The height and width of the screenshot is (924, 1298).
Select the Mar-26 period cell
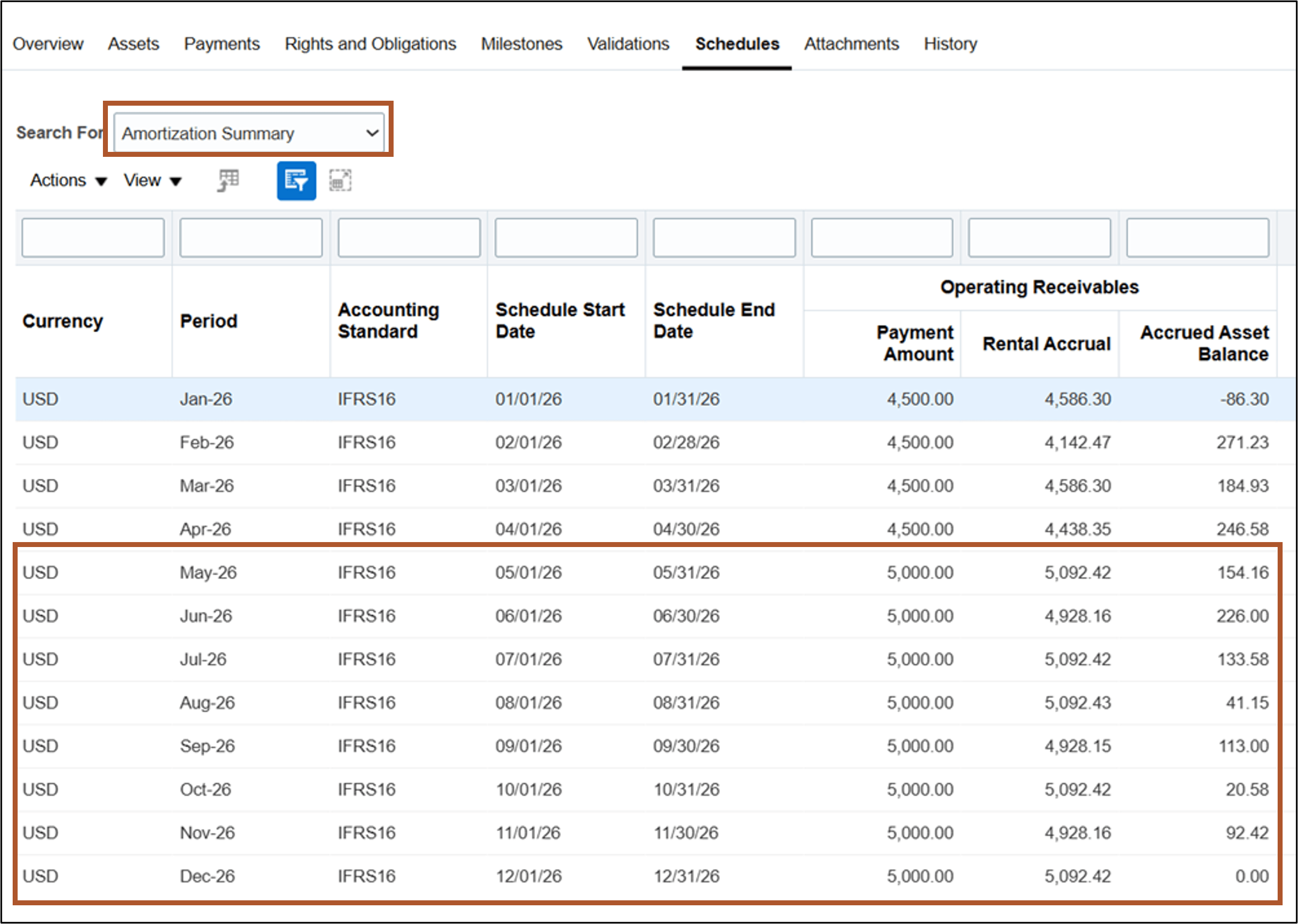click(x=206, y=486)
